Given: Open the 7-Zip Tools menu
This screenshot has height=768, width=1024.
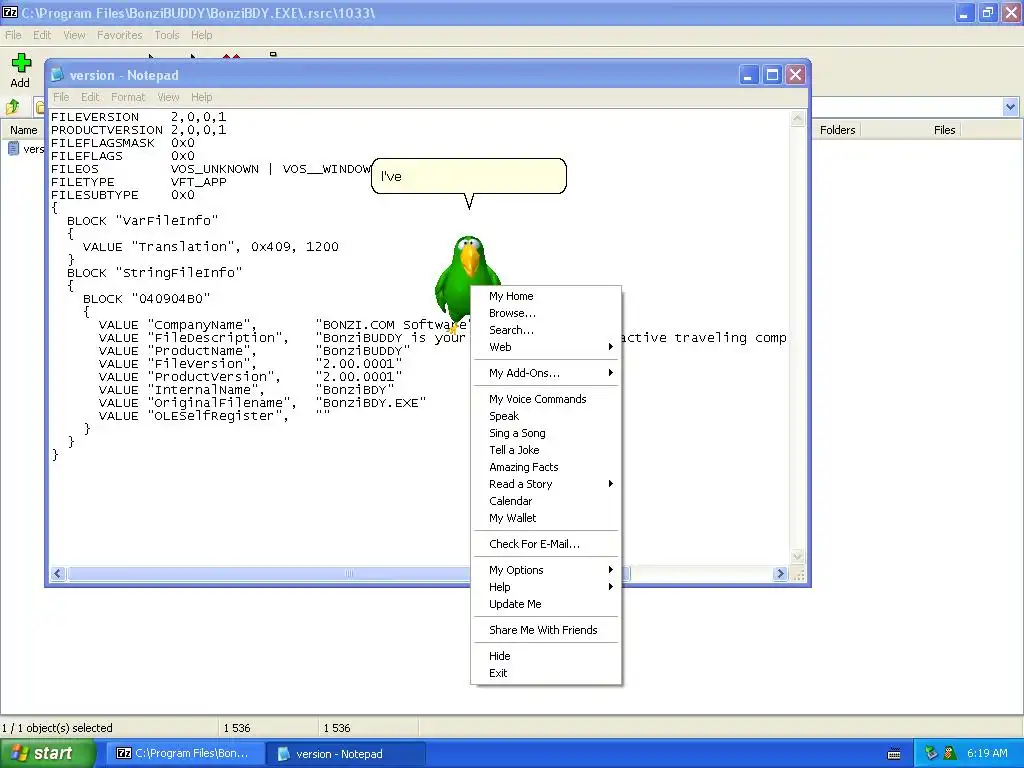Looking at the screenshot, I should 167,35.
